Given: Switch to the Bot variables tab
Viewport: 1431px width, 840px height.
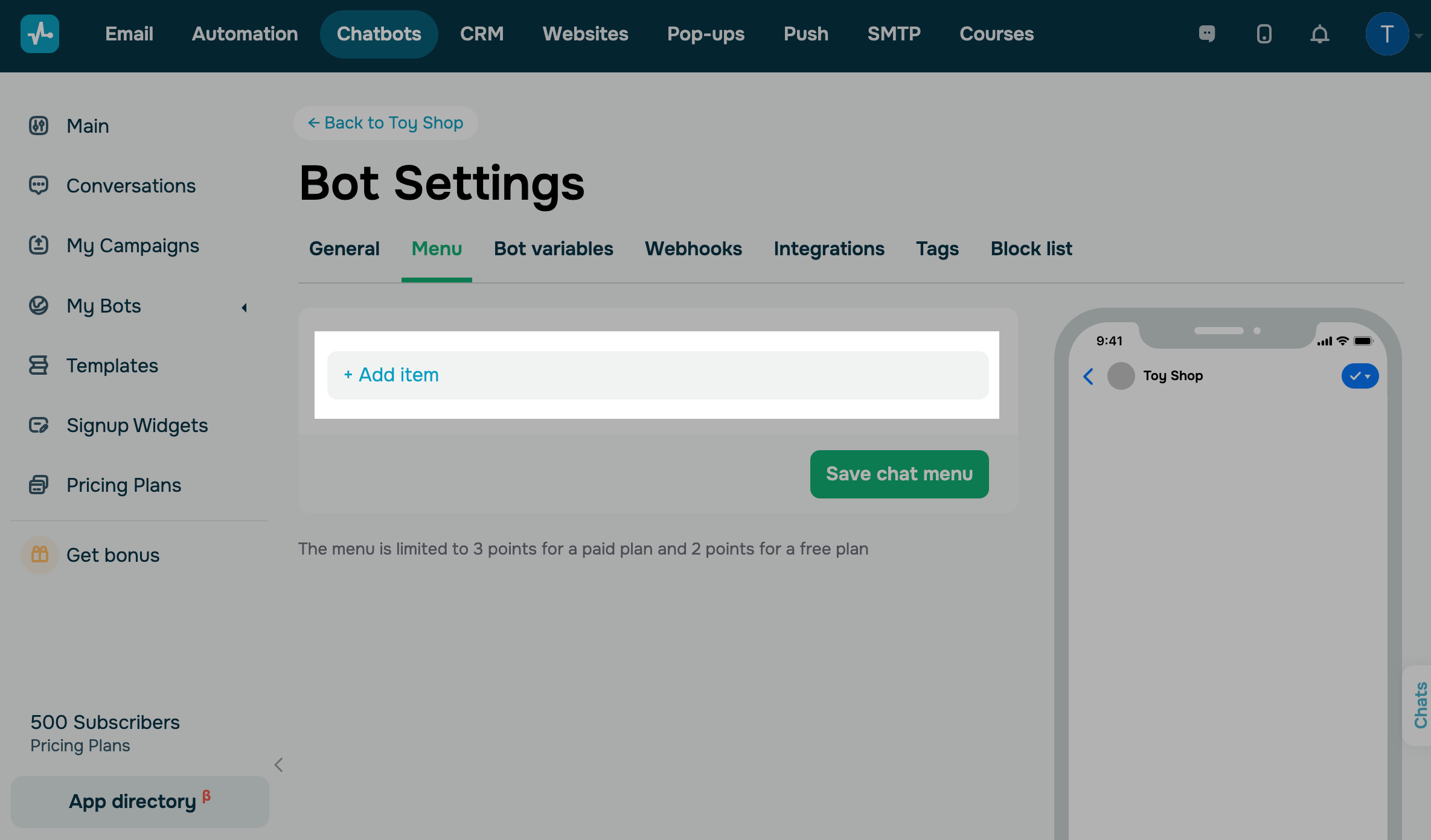Looking at the screenshot, I should [553, 249].
